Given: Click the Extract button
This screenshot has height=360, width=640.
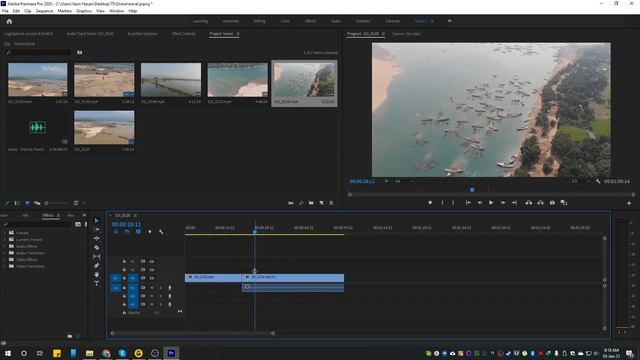Looking at the screenshot, I should click(x=540, y=202).
